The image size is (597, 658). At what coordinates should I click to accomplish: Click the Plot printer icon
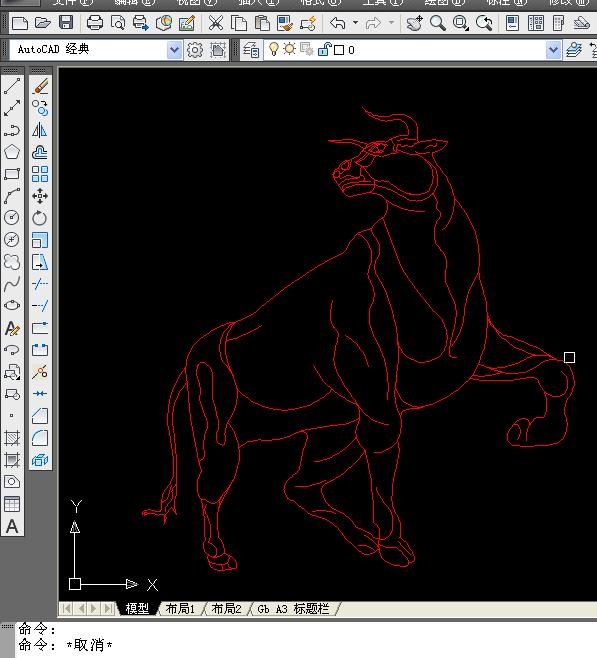coord(95,23)
